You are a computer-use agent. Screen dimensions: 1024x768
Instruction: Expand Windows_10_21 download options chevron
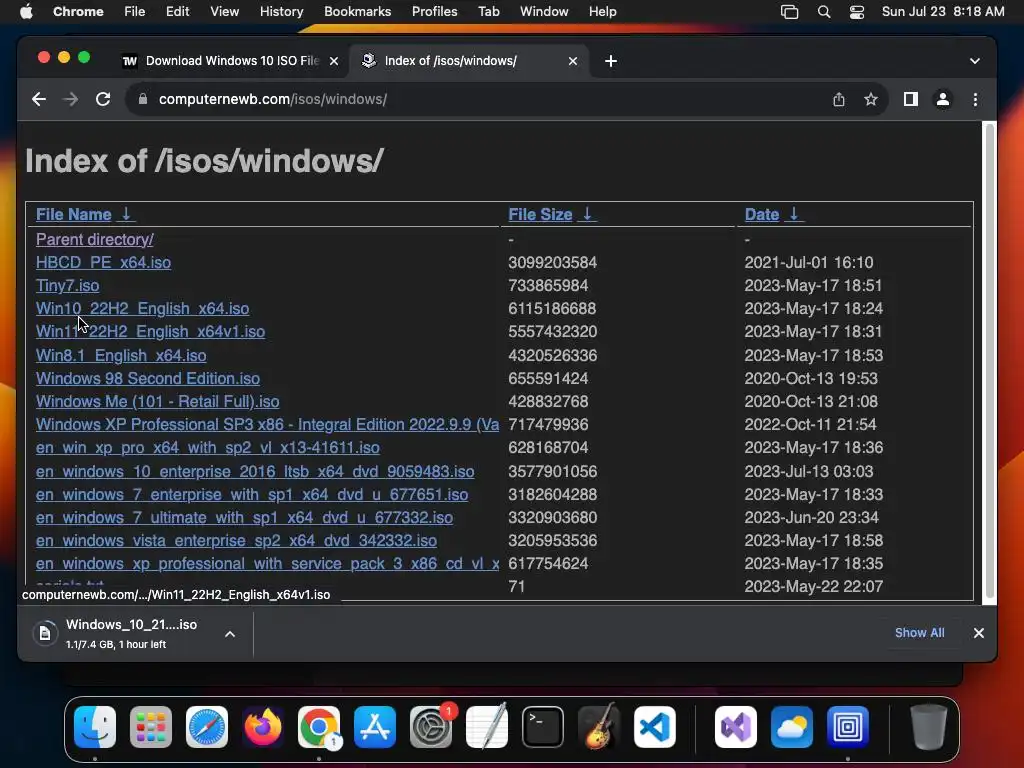230,633
